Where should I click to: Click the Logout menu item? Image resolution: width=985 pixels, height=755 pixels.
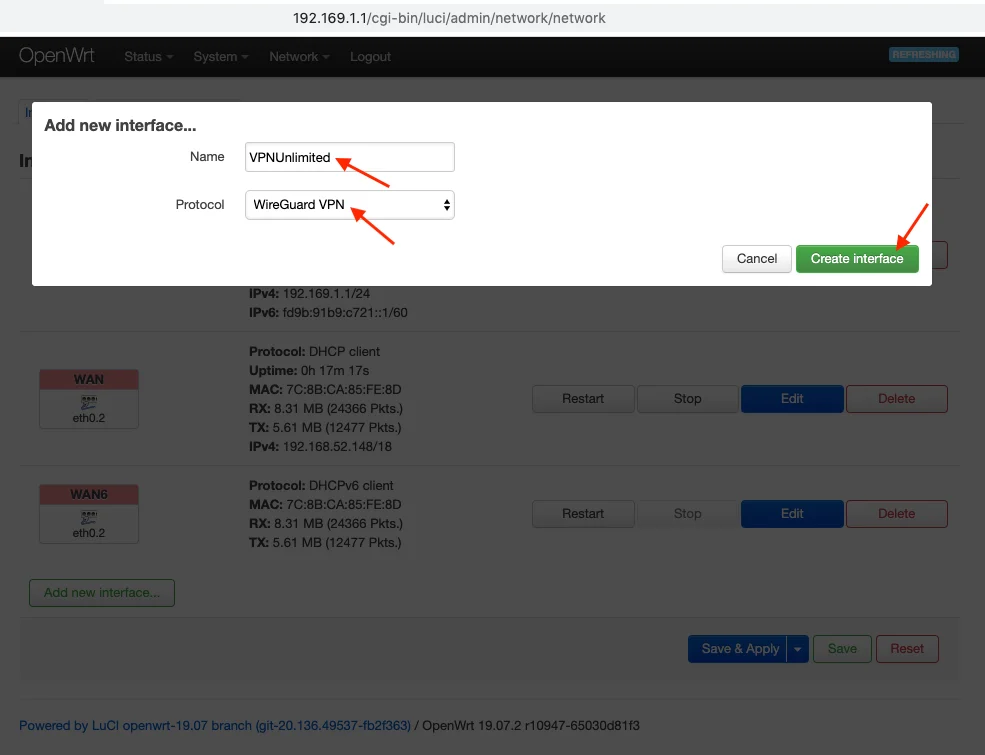coord(370,57)
